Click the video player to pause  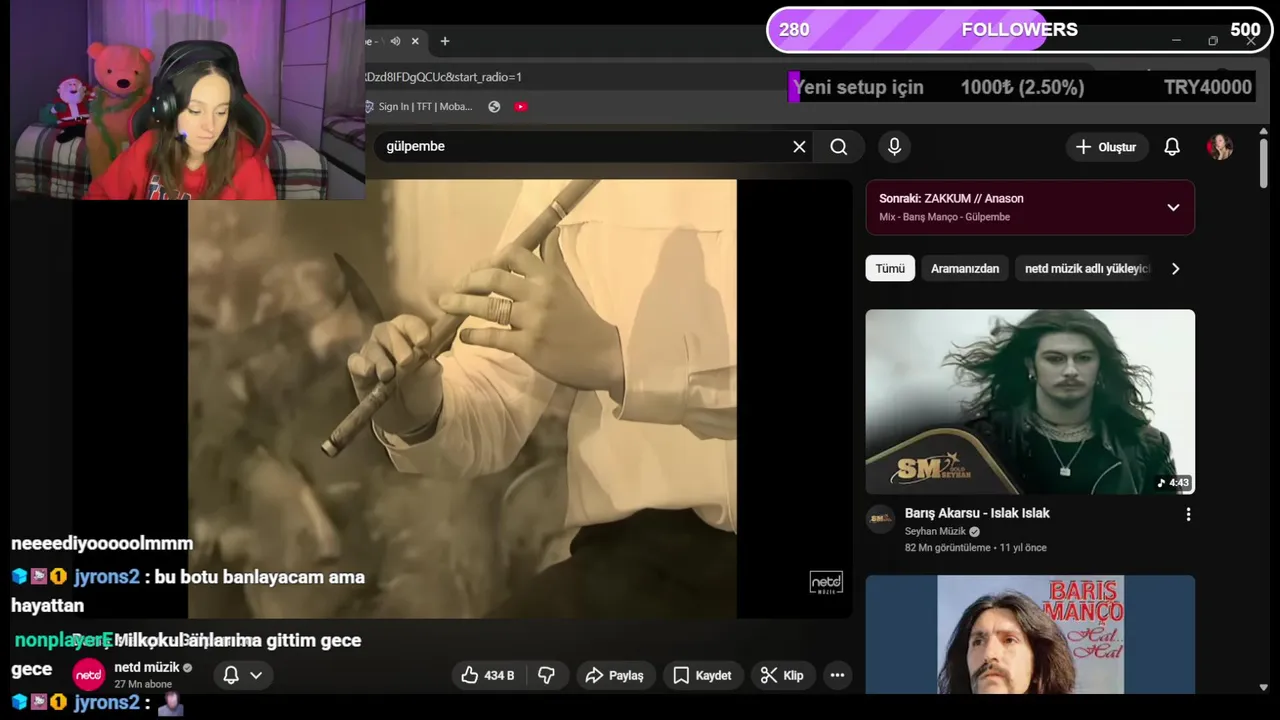[462, 399]
